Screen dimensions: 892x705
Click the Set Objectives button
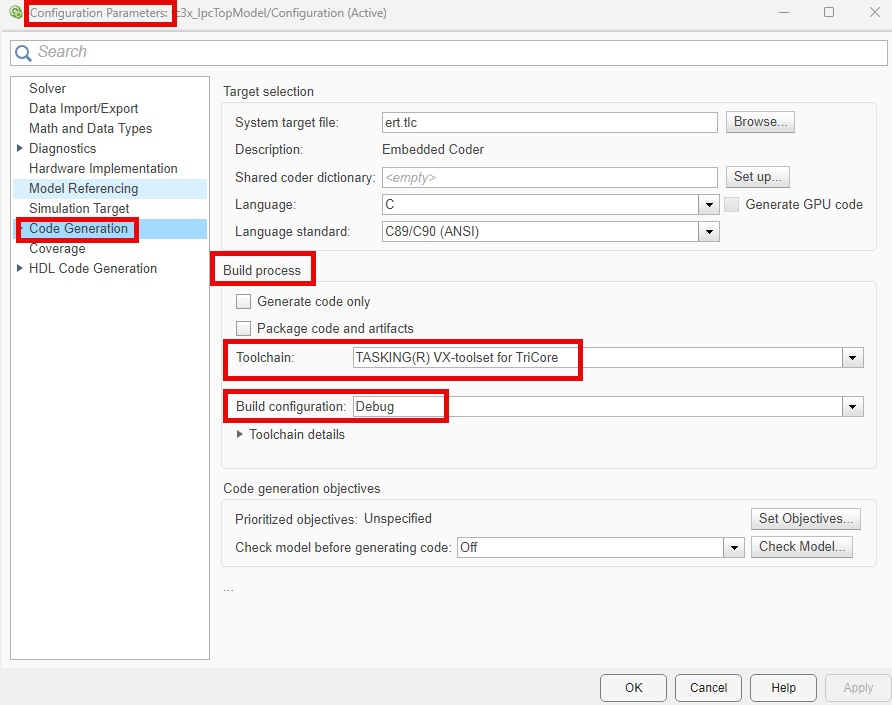tap(804, 519)
